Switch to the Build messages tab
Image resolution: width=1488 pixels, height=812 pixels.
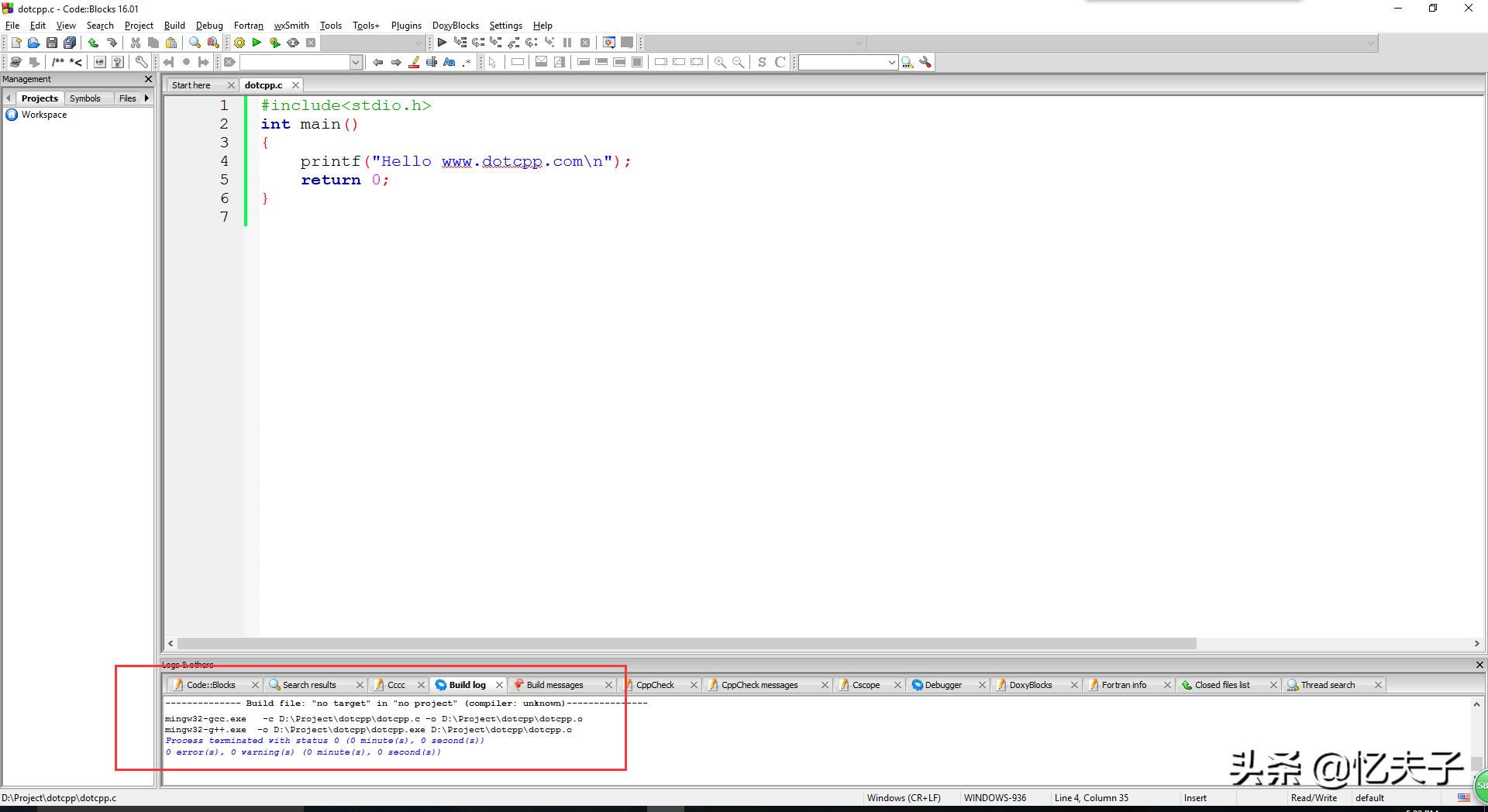554,685
